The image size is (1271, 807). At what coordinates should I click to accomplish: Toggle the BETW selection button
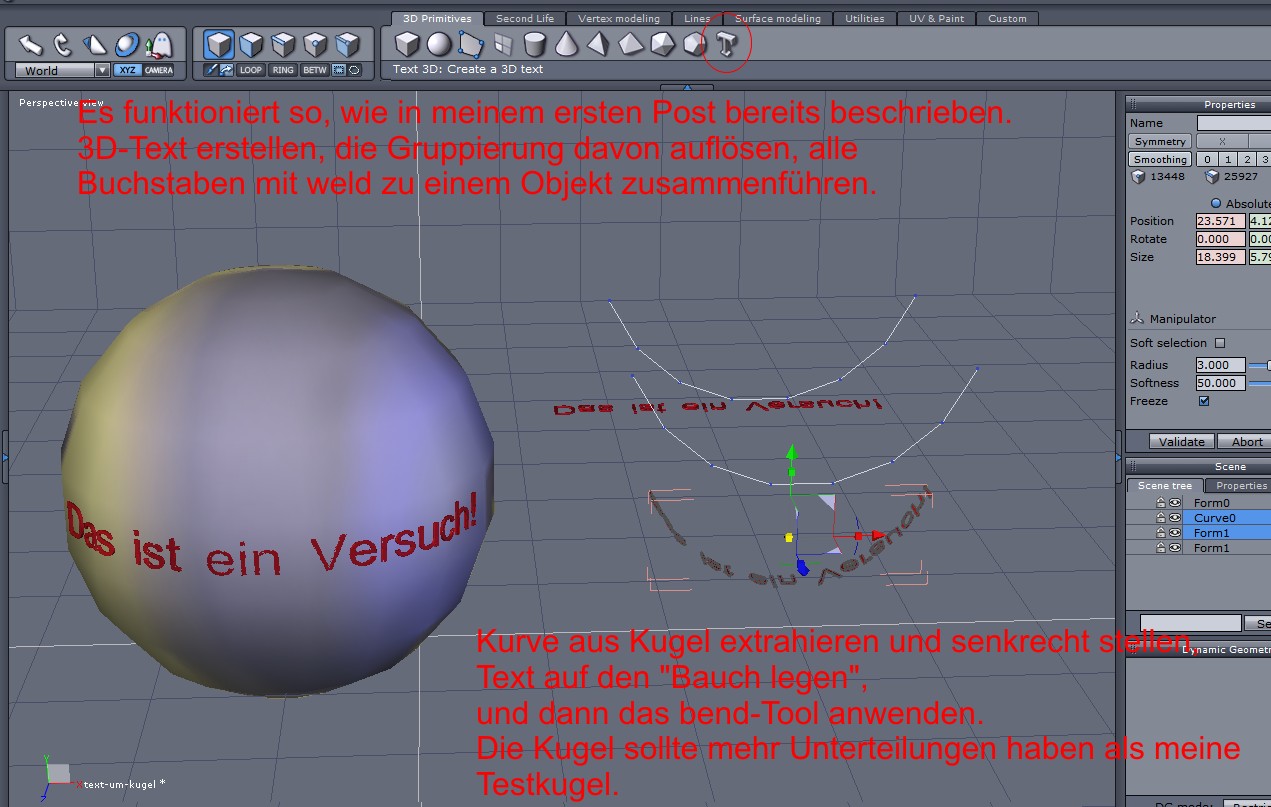tap(314, 70)
